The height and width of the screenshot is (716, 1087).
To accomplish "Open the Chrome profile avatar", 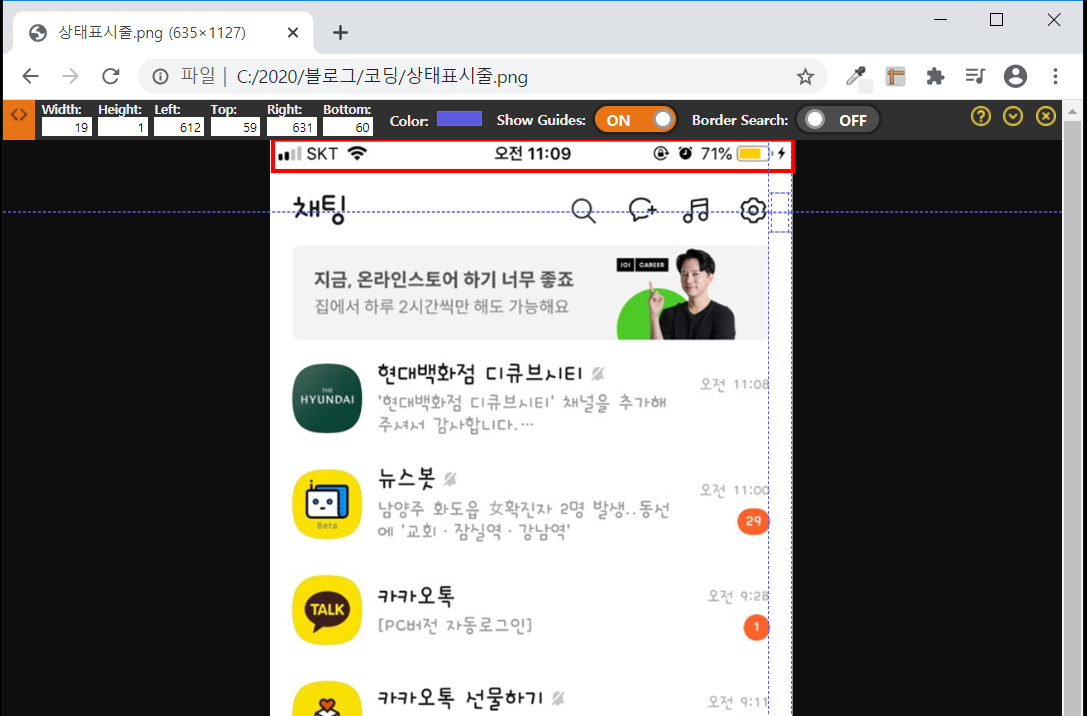I will (1015, 76).
